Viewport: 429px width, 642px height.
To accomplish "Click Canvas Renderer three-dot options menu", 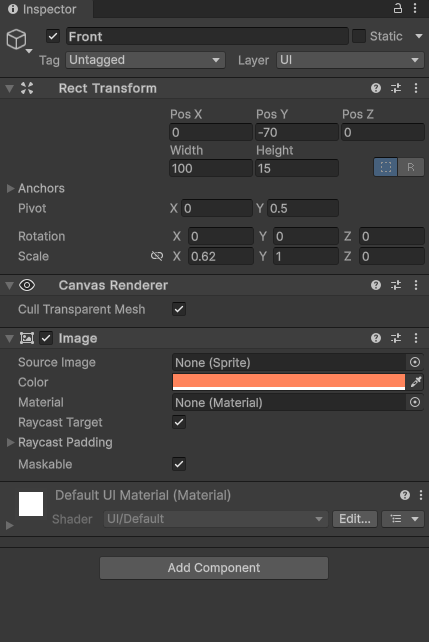I will (x=416, y=285).
